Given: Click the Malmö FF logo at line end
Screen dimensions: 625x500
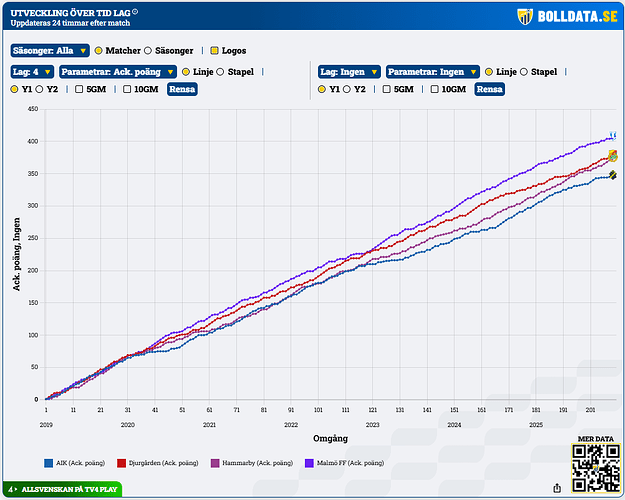Looking at the screenshot, I should coord(614,134).
